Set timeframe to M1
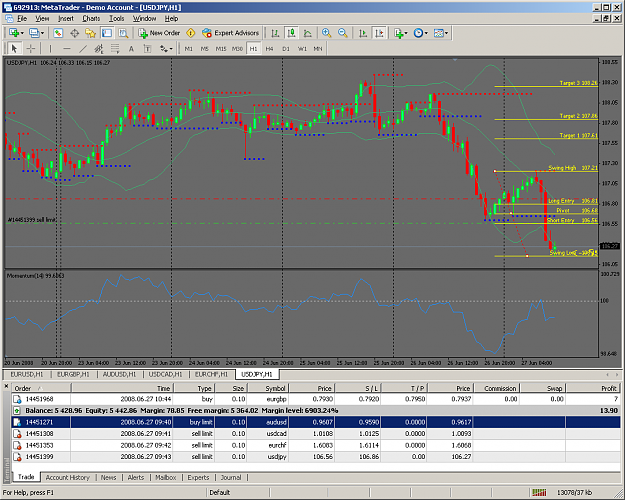625x500 pixels. [x=189, y=49]
